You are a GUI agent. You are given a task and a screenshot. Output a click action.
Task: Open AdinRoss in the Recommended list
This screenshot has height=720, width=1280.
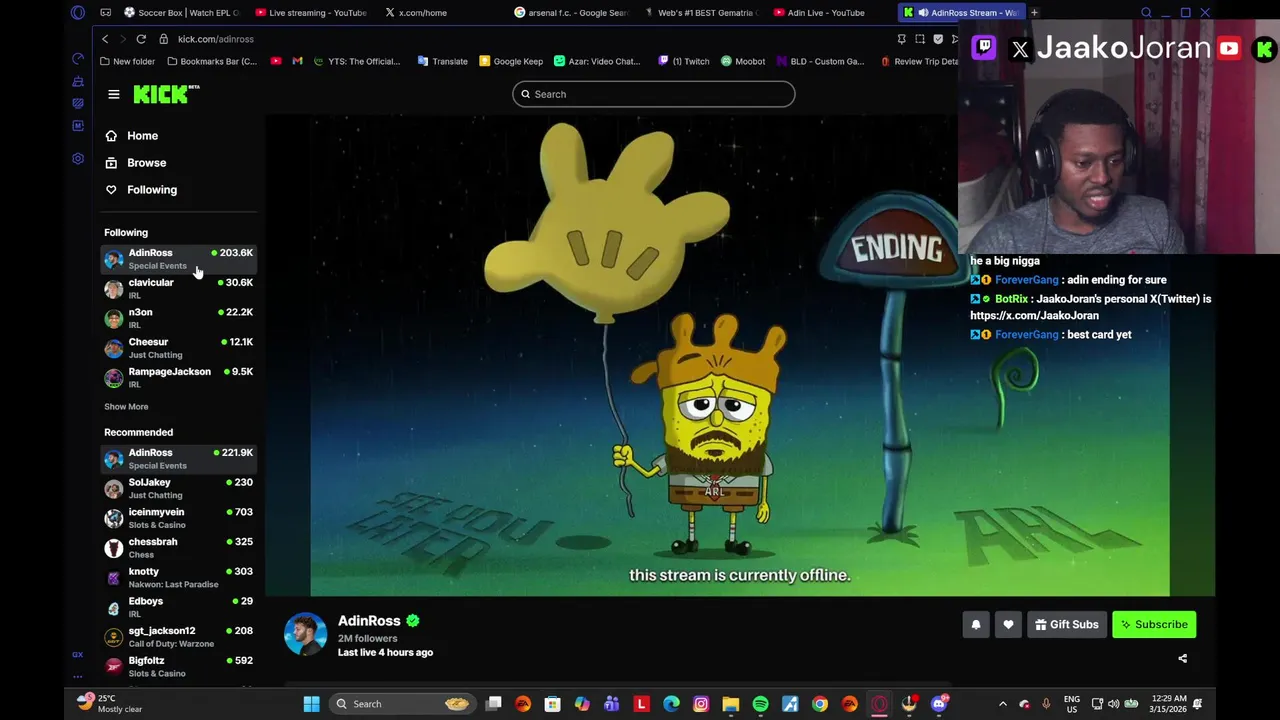pyautogui.click(x=178, y=459)
